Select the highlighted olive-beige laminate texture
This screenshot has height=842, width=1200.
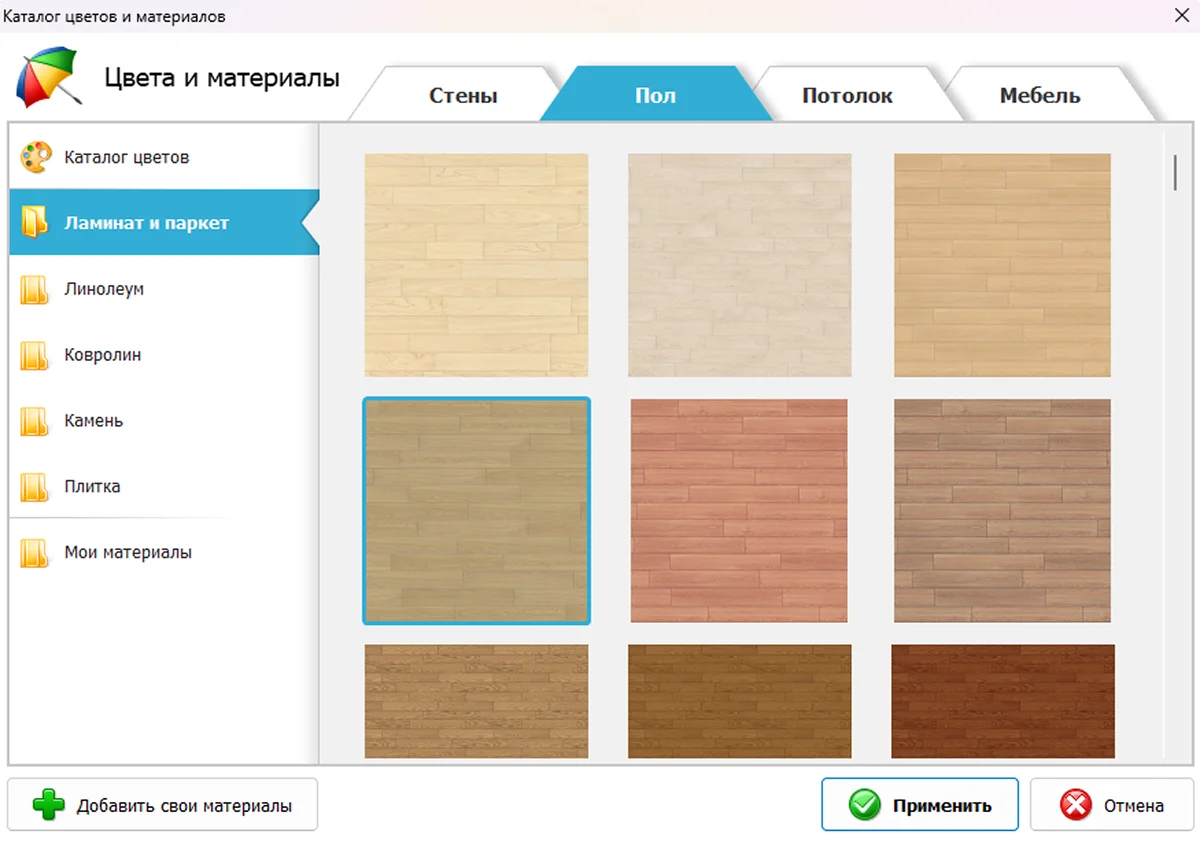coord(476,511)
